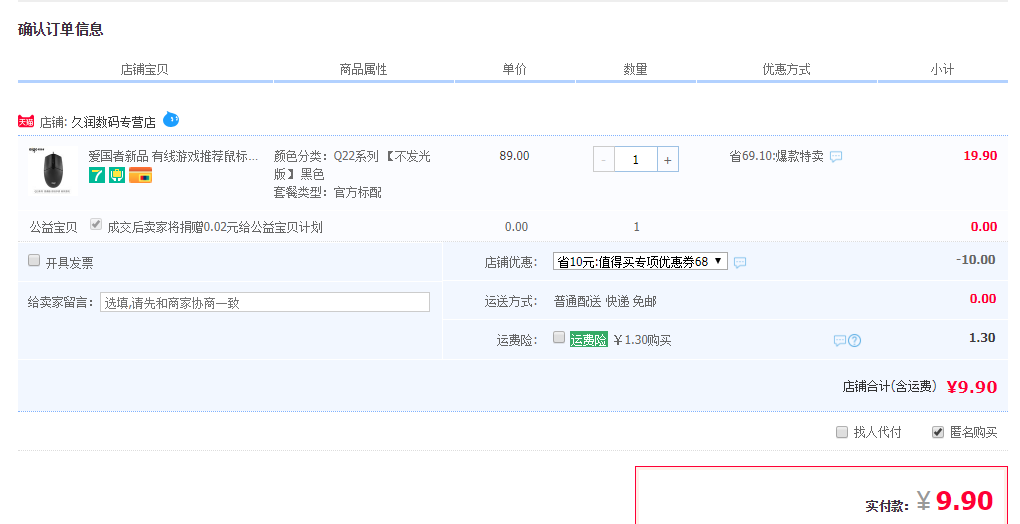Click the orange credit card badge
The width and height of the screenshot is (1020, 524).
pos(140,175)
